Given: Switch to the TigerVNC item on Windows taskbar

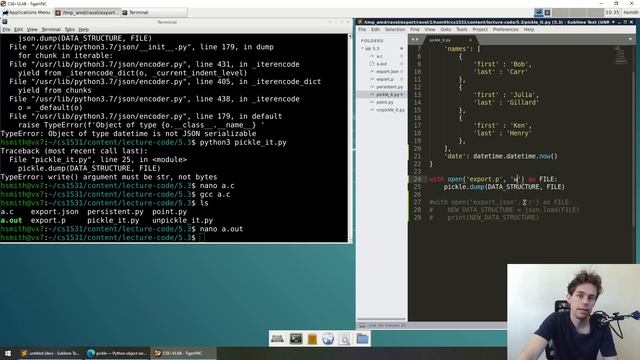Looking at the screenshot, I should [x=183, y=353].
